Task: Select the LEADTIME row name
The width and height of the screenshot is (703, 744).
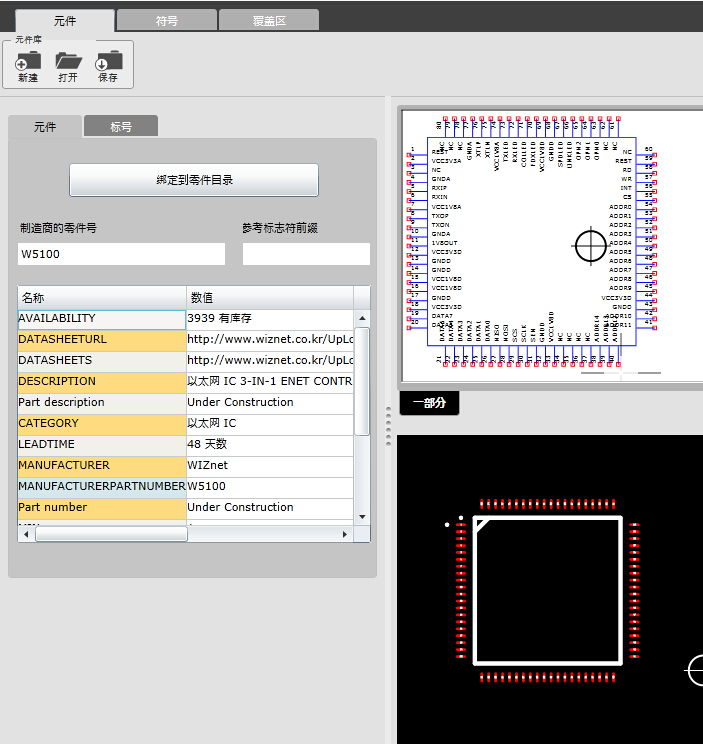Action: click(x=102, y=445)
